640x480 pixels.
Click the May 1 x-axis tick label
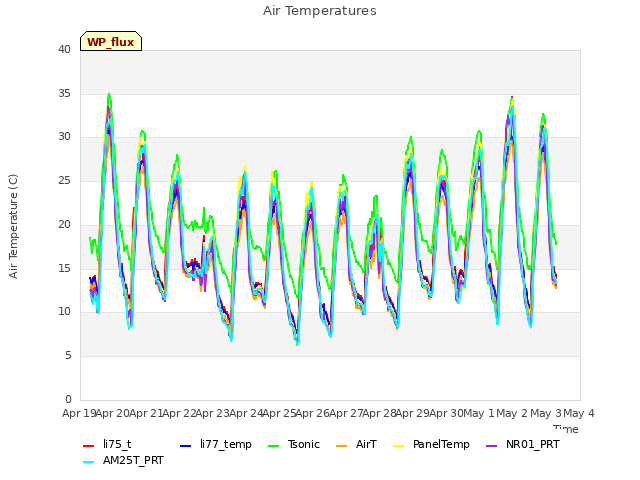tap(479, 413)
